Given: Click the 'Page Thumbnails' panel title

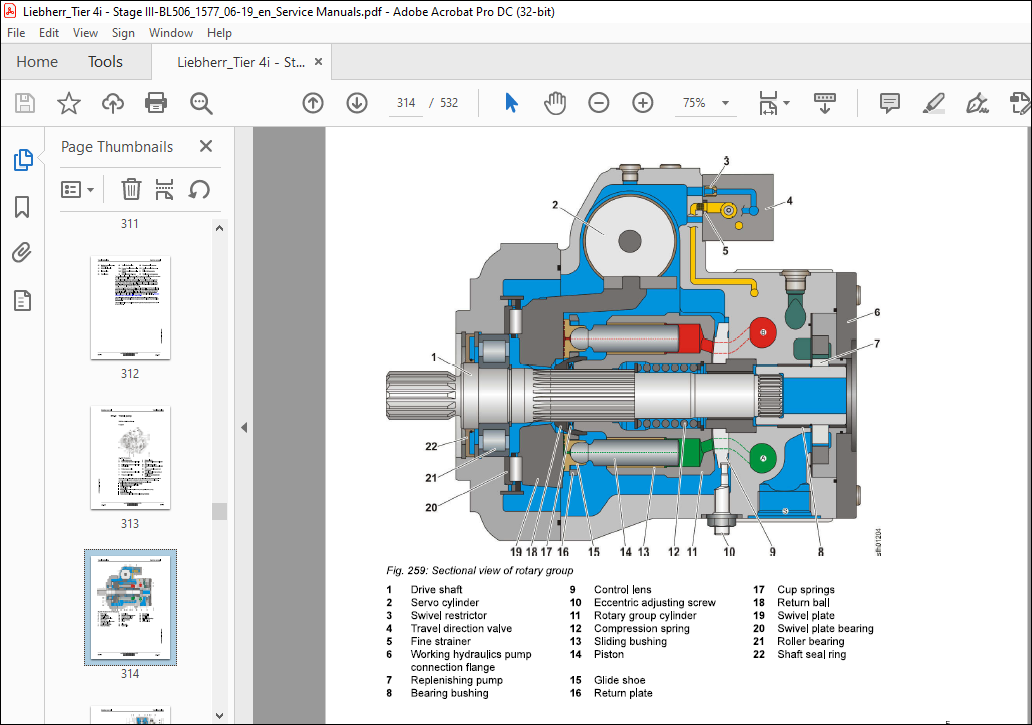Looking at the screenshot, I should point(117,147).
